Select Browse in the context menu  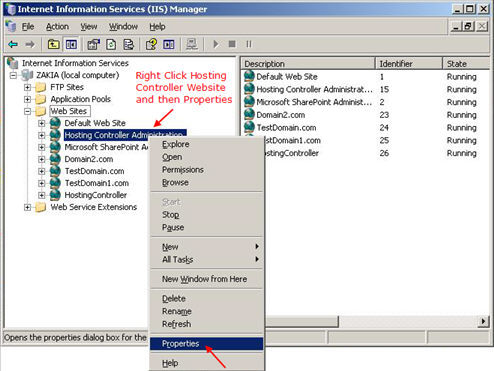click(175, 183)
